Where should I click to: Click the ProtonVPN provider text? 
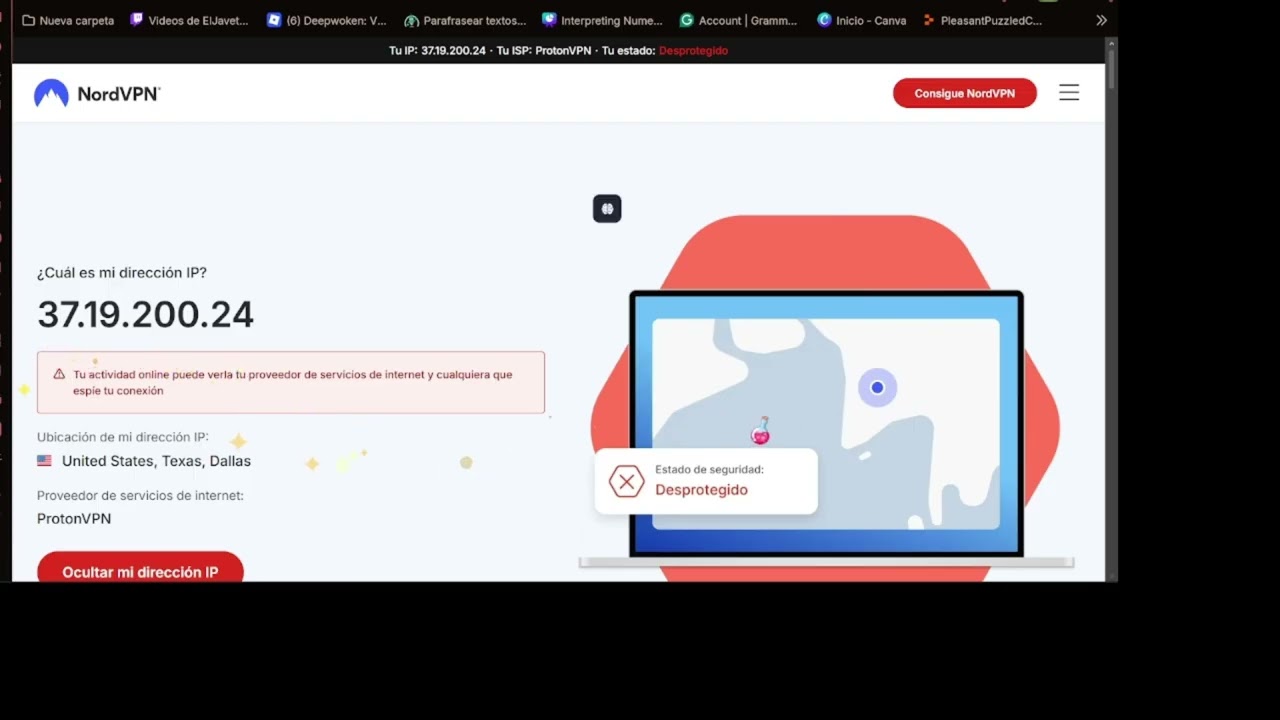click(x=74, y=519)
